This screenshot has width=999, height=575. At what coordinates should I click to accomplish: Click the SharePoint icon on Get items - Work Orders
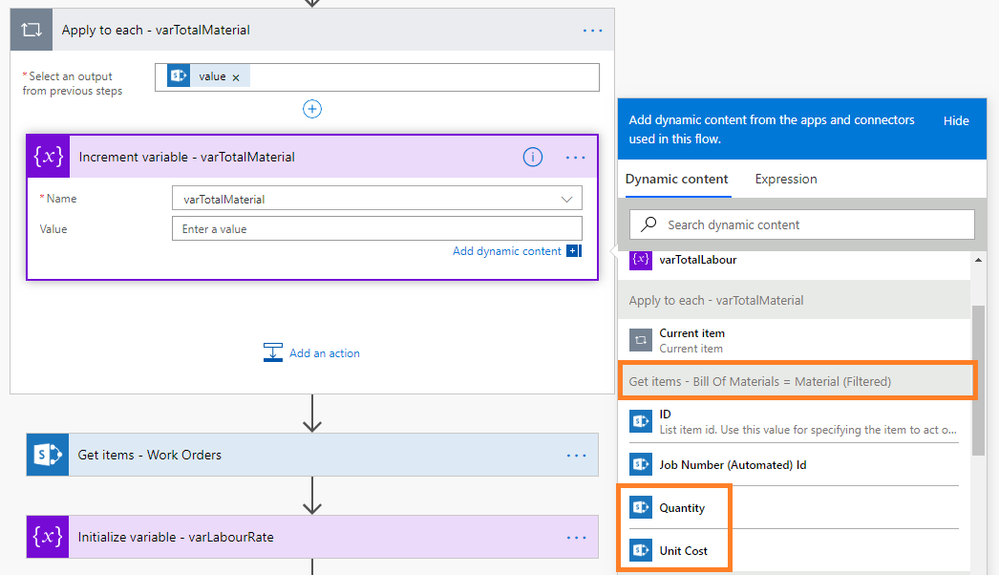click(48, 455)
